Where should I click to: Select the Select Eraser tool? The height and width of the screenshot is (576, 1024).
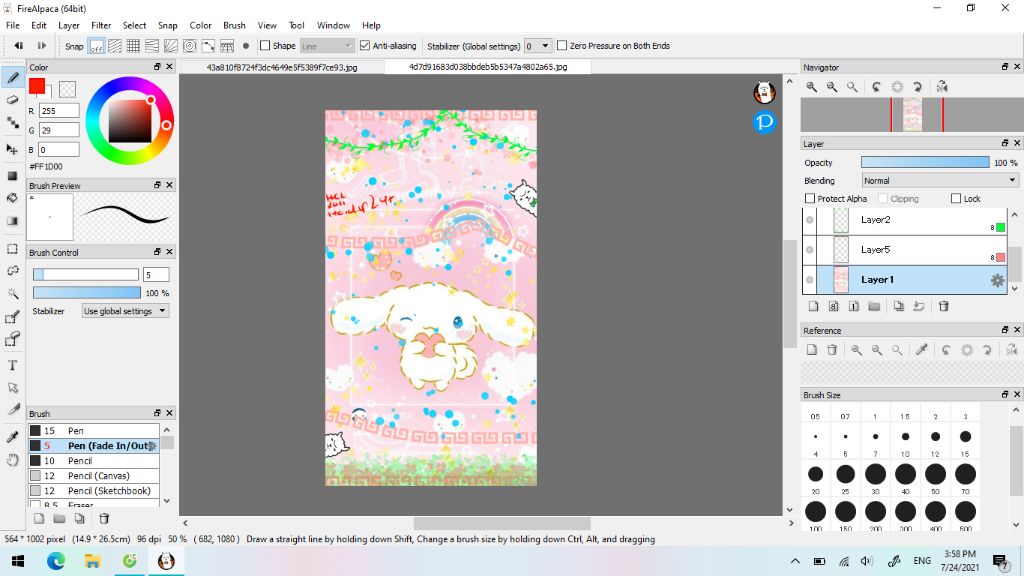click(x=12, y=339)
